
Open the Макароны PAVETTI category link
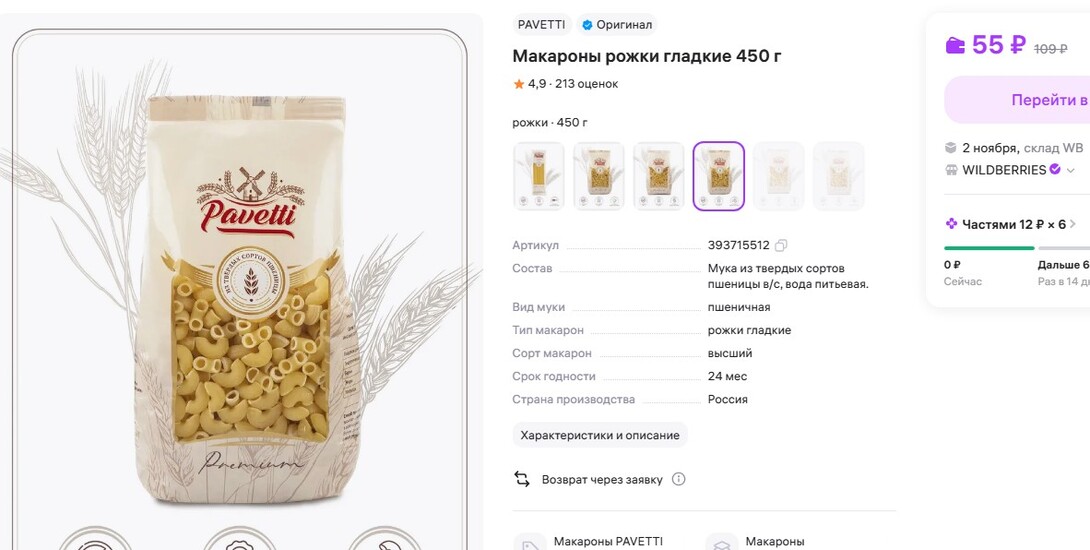(x=608, y=541)
